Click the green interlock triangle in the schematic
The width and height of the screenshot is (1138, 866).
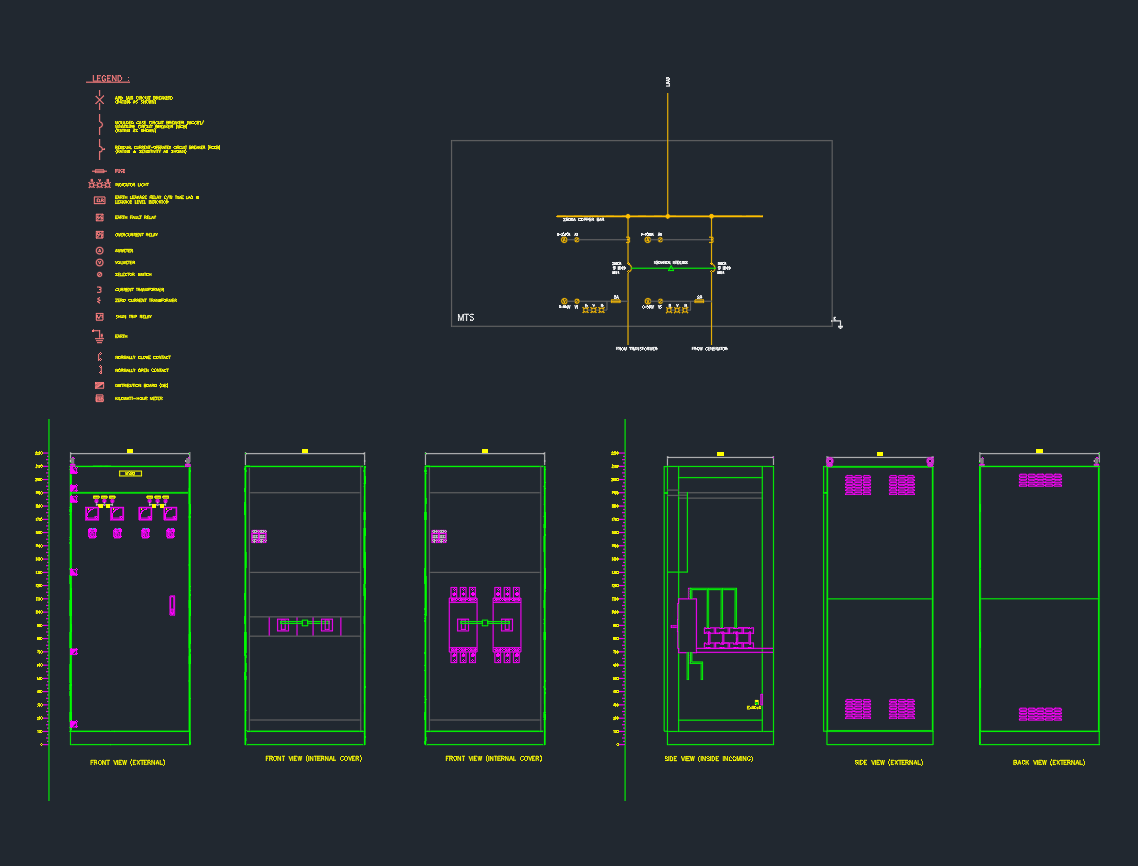pyautogui.click(x=671, y=268)
